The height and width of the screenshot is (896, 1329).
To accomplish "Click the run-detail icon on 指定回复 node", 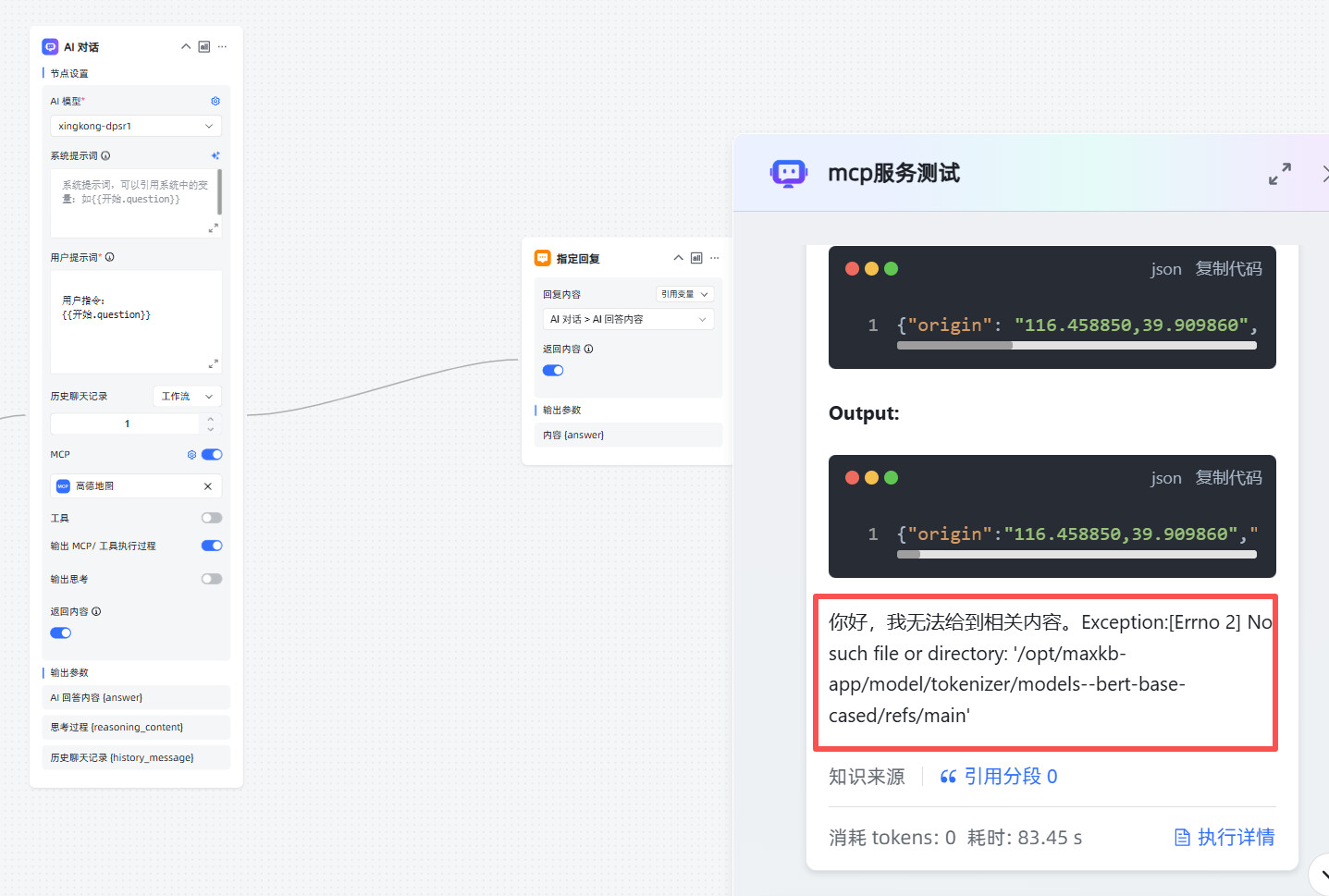I will (x=696, y=258).
